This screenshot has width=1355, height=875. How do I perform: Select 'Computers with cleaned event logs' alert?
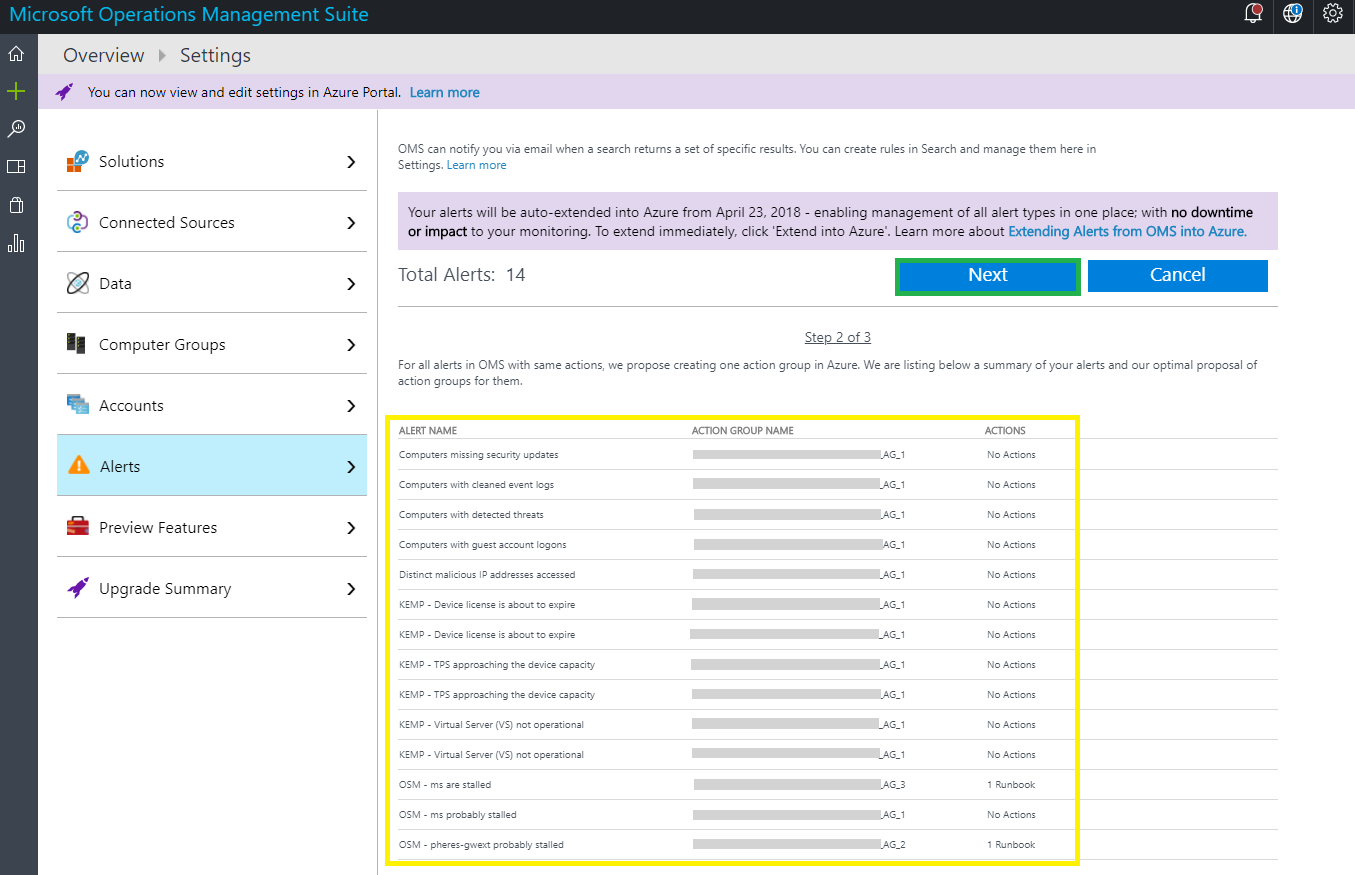(476, 485)
